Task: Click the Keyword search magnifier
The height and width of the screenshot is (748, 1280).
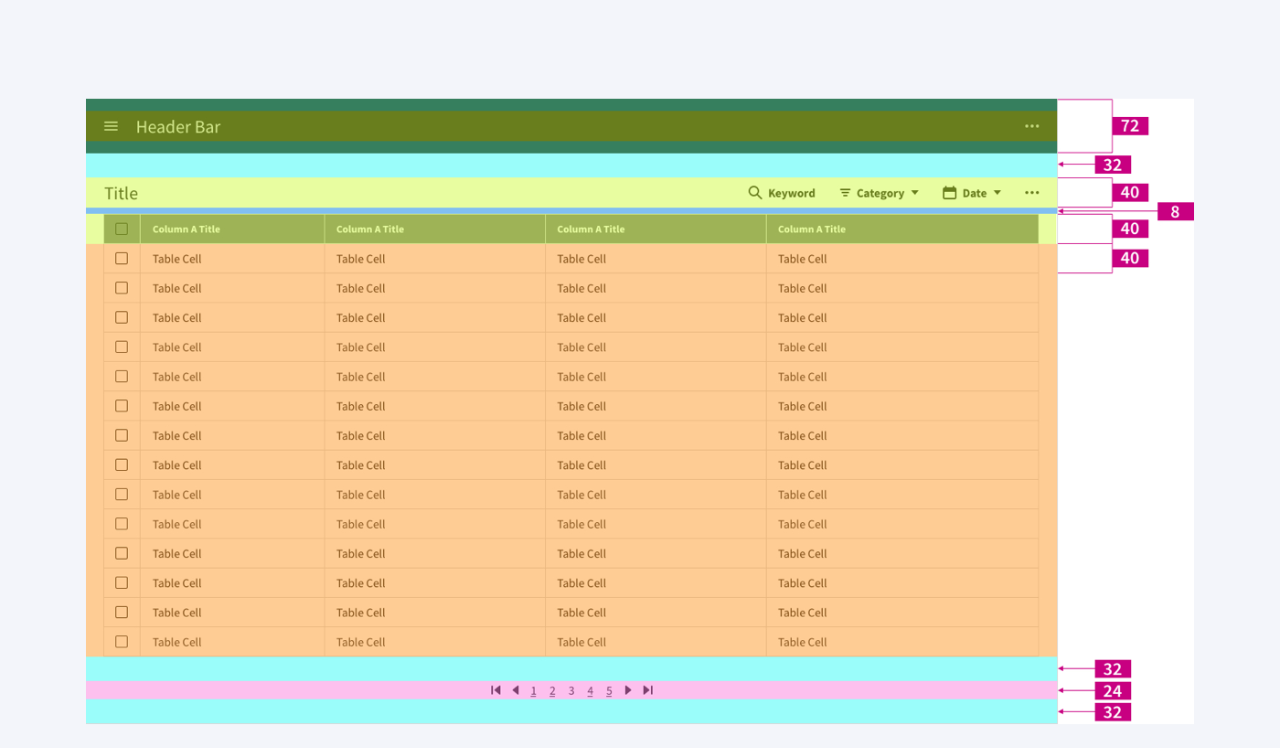Action: (755, 192)
